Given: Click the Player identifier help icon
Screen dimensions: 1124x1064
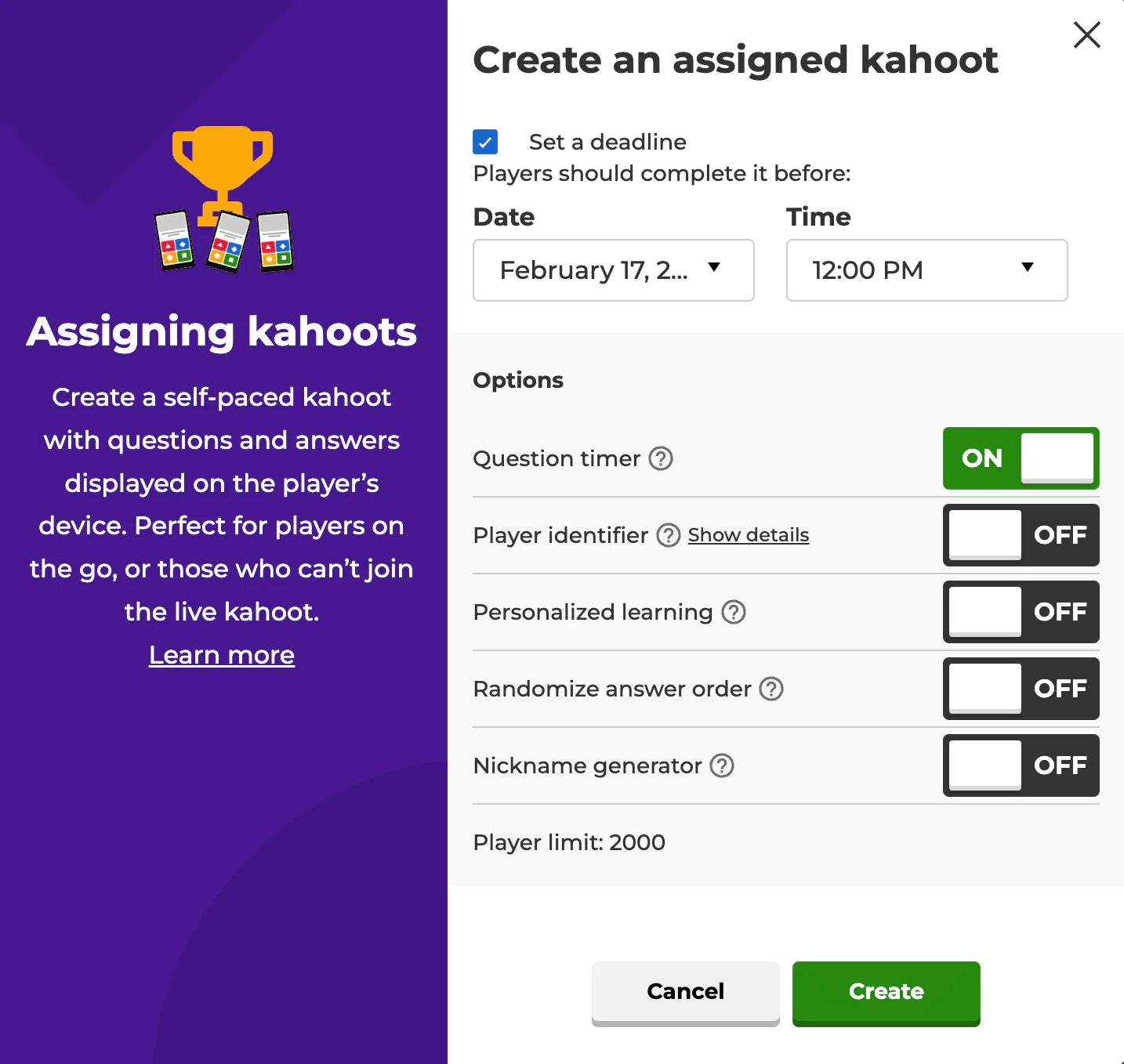Looking at the screenshot, I should (669, 535).
